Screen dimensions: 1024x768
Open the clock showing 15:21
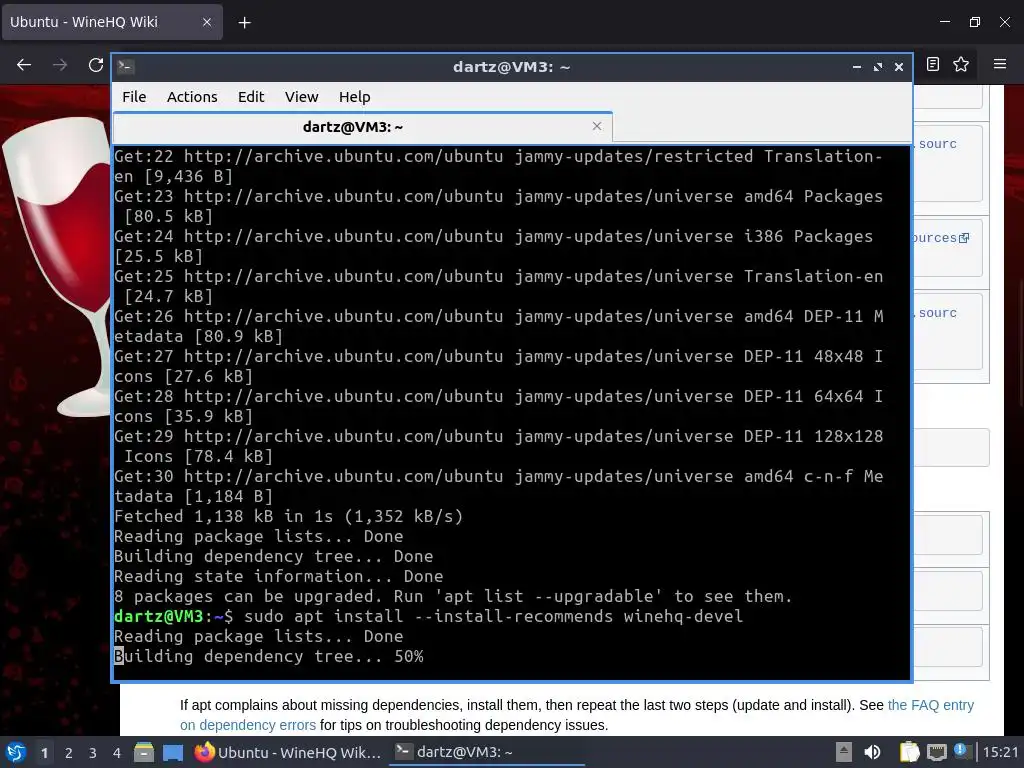point(1000,752)
